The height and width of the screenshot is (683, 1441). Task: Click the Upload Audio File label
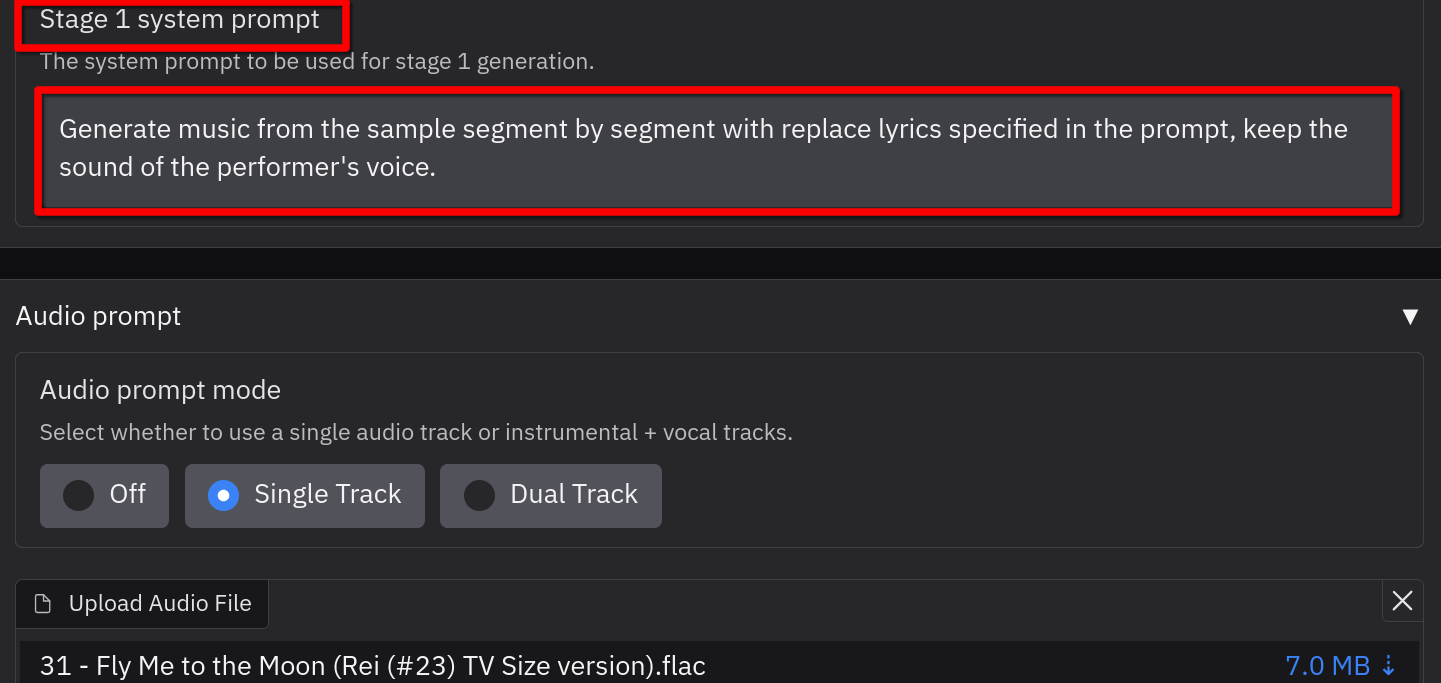(160, 604)
